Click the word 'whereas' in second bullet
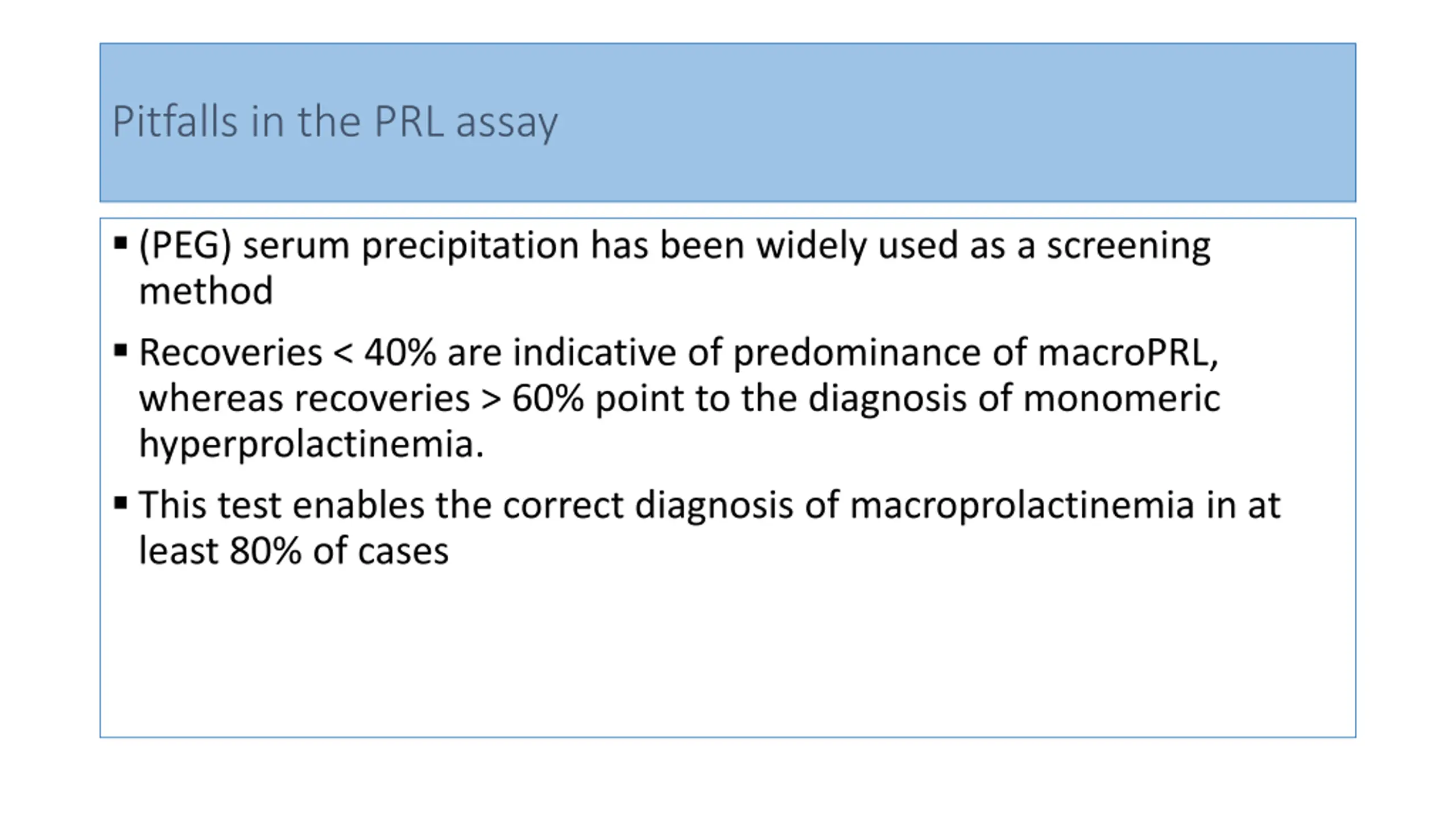Screen dimensions: 1456x819 point(211,398)
